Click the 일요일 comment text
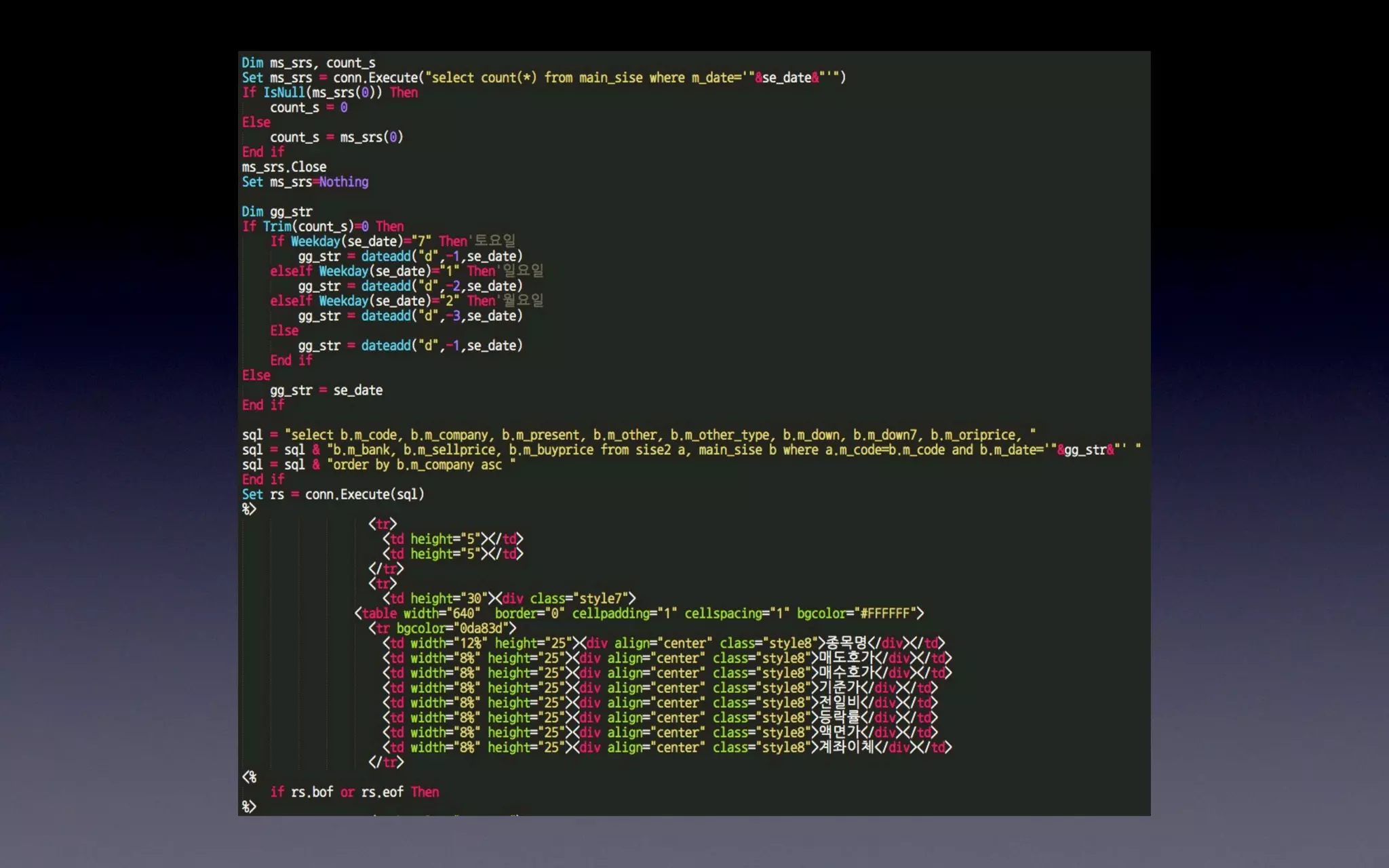Viewport: 1389px width, 868px height. (523, 271)
